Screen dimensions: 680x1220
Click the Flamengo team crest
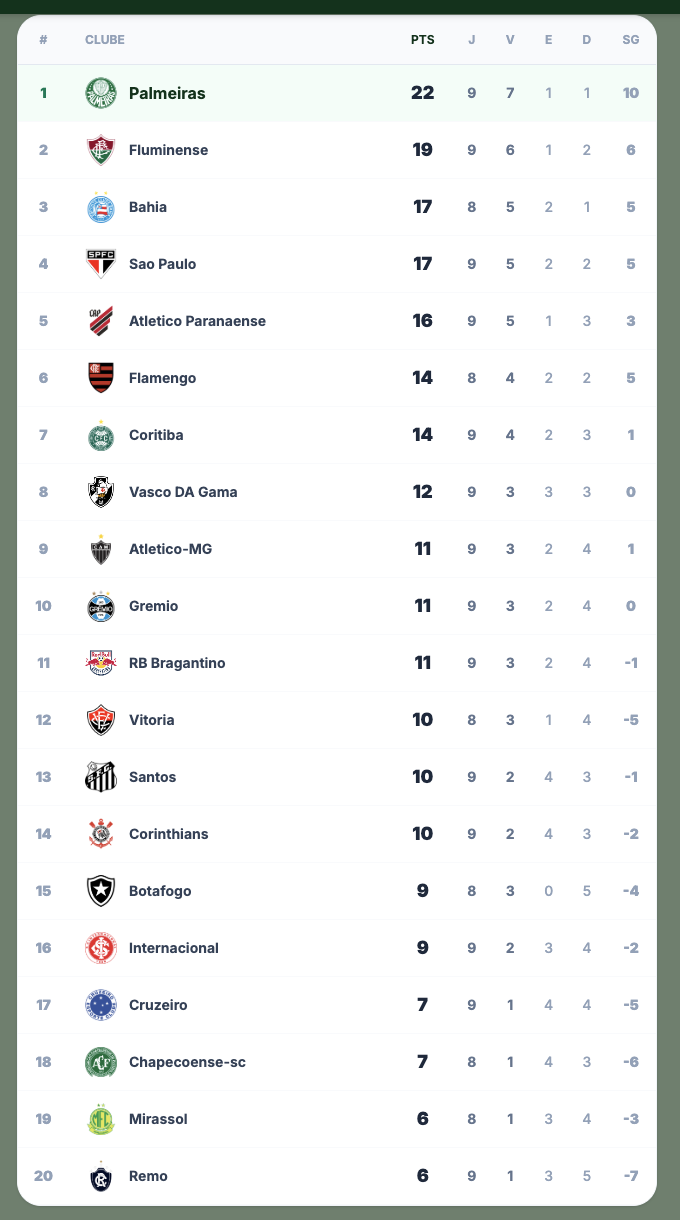click(x=101, y=378)
